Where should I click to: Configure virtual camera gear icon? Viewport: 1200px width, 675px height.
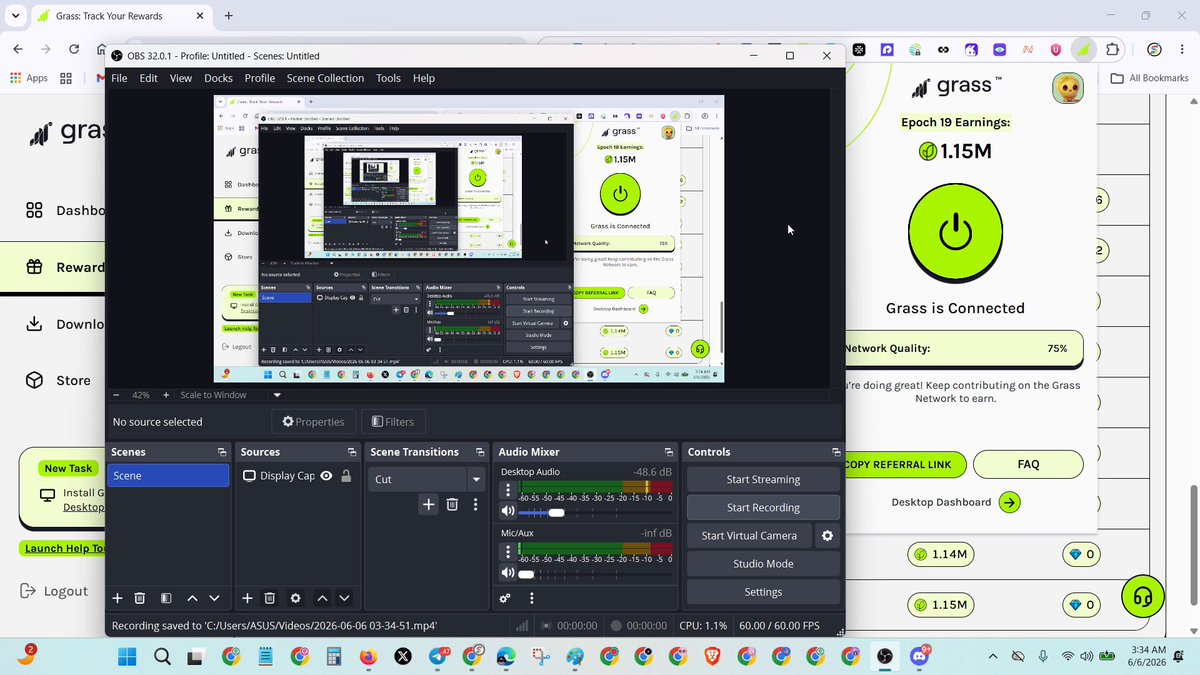[827, 536]
